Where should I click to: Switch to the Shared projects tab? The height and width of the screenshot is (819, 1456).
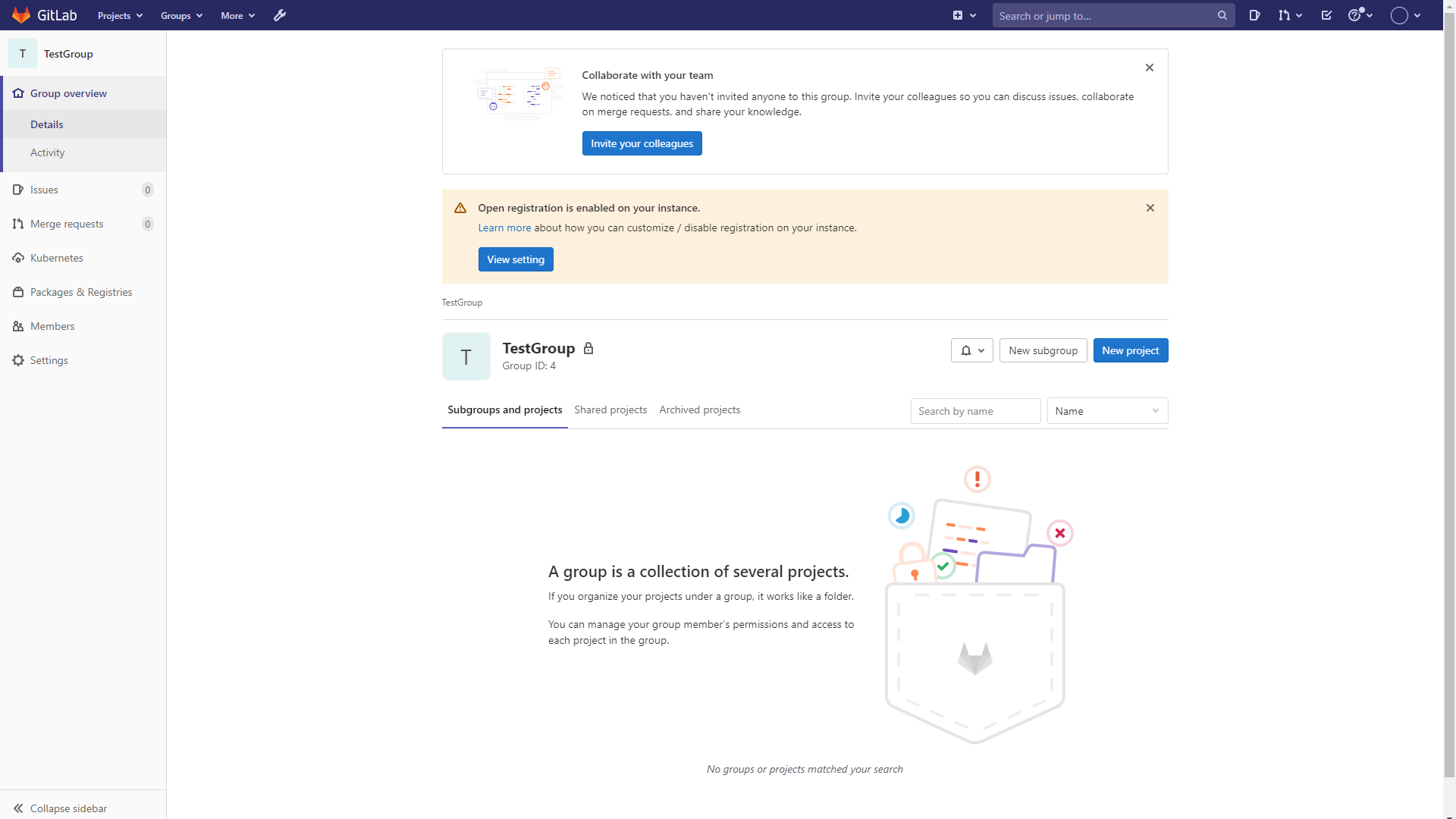click(610, 409)
